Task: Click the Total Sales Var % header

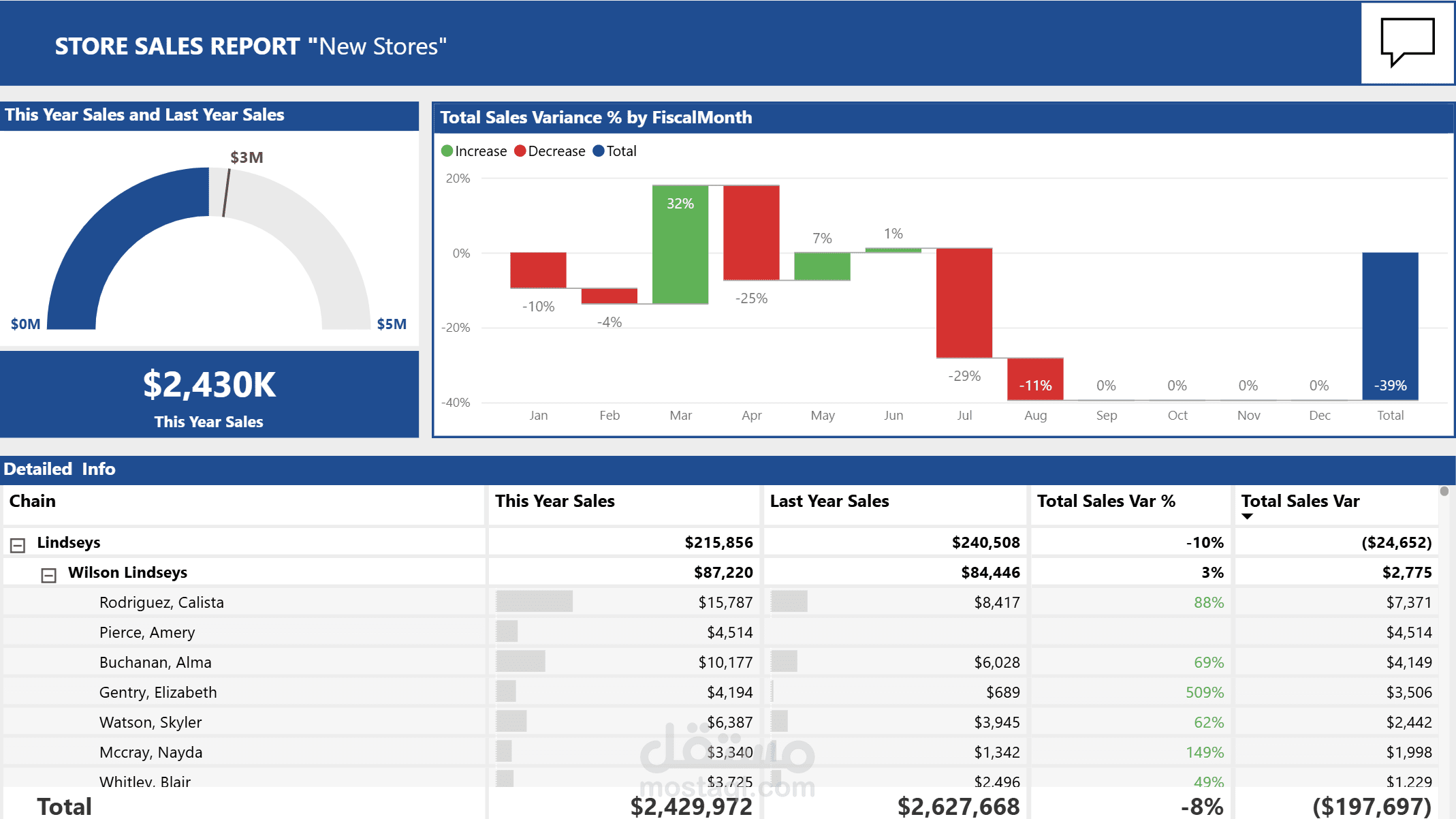Action: pyautogui.click(x=1105, y=501)
